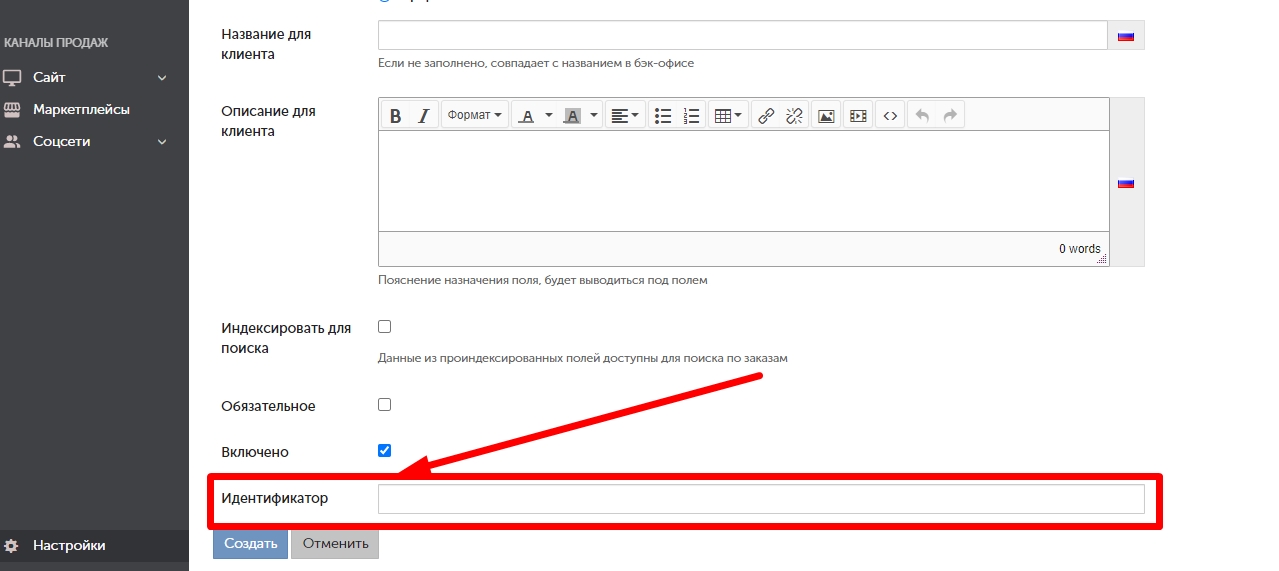Toggle italic formatting in description editor

pyautogui.click(x=423, y=116)
